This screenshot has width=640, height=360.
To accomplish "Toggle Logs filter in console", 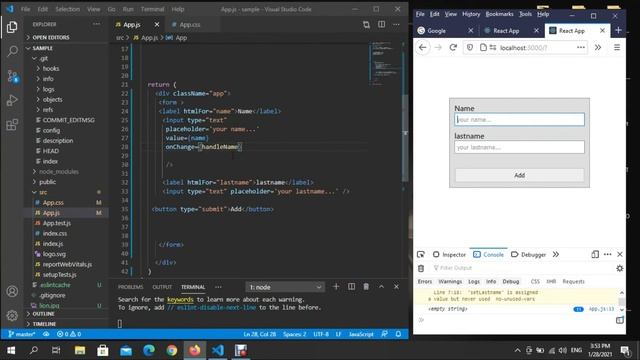I will (x=473, y=282).
